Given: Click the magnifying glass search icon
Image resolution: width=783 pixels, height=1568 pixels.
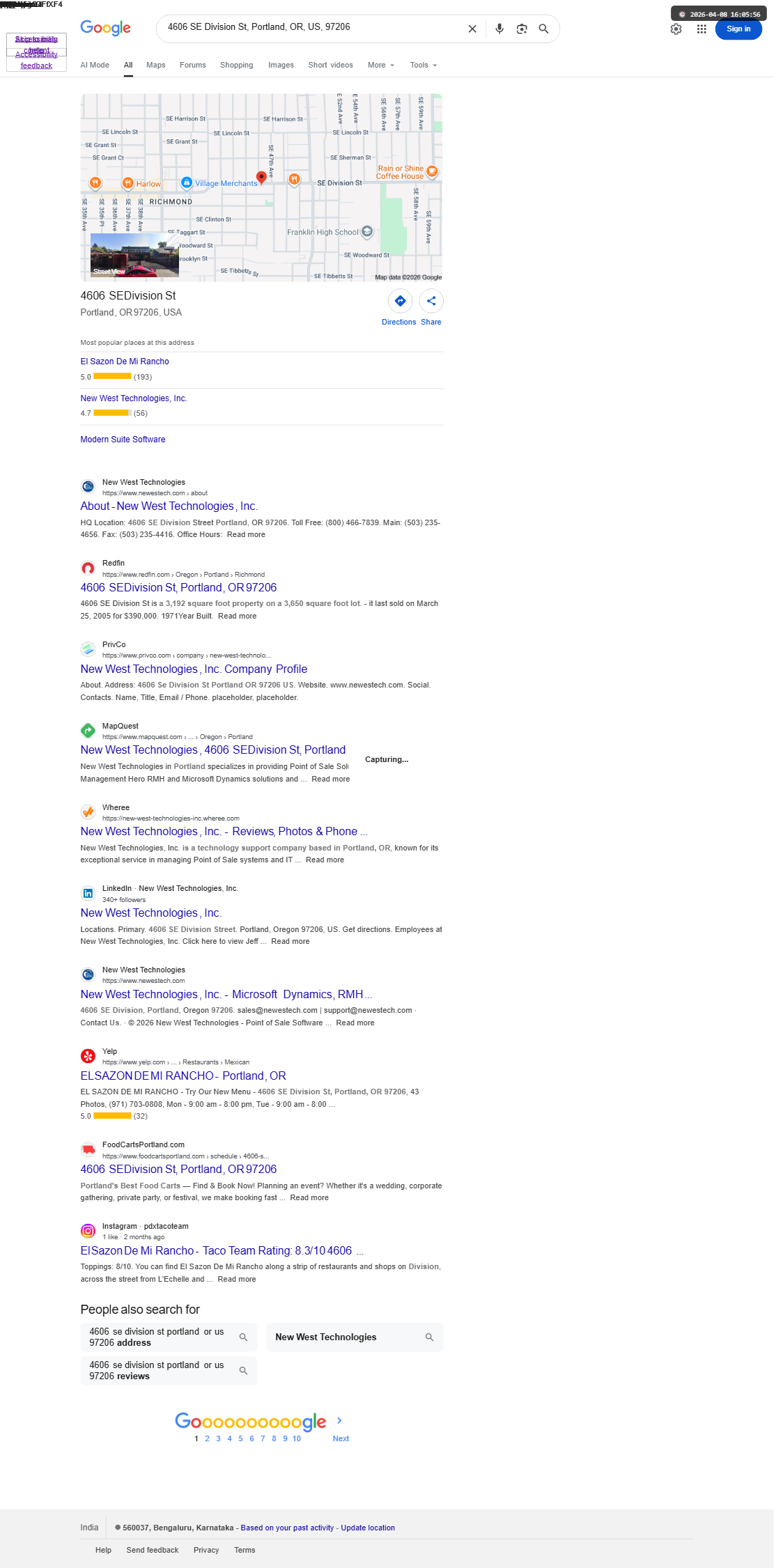Looking at the screenshot, I should tap(544, 29).
